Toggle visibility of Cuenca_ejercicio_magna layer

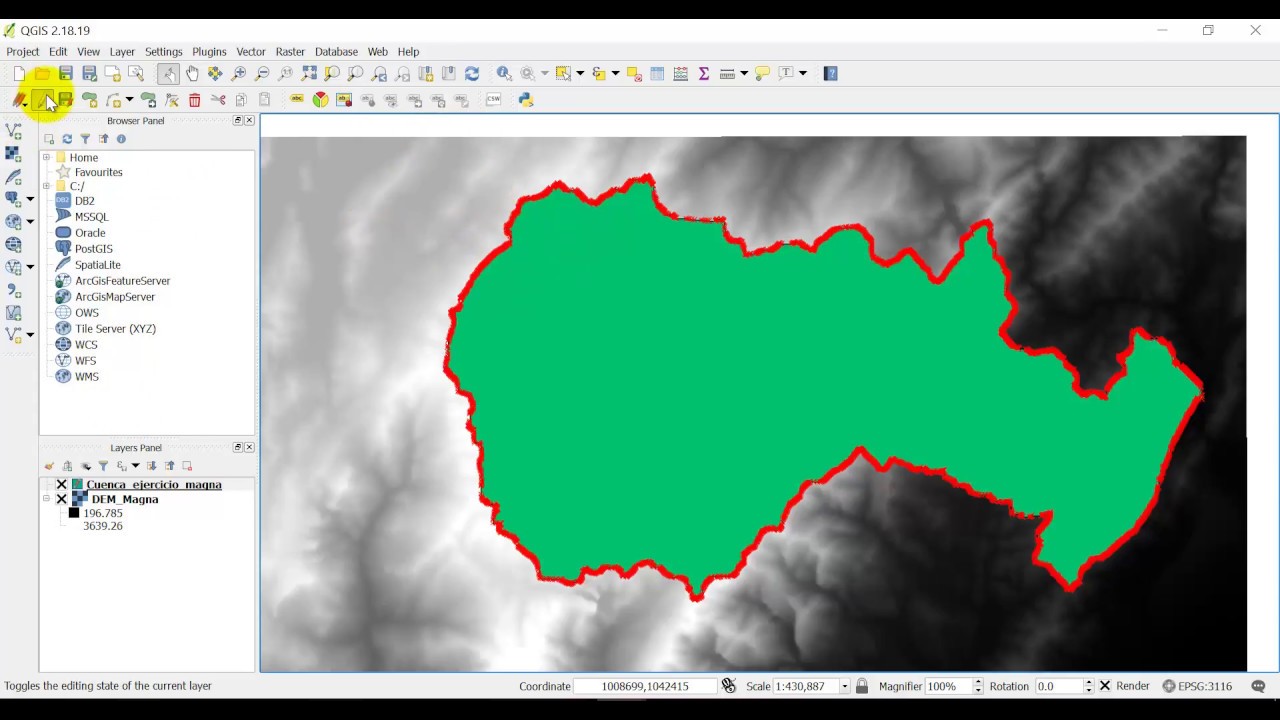coord(62,485)
